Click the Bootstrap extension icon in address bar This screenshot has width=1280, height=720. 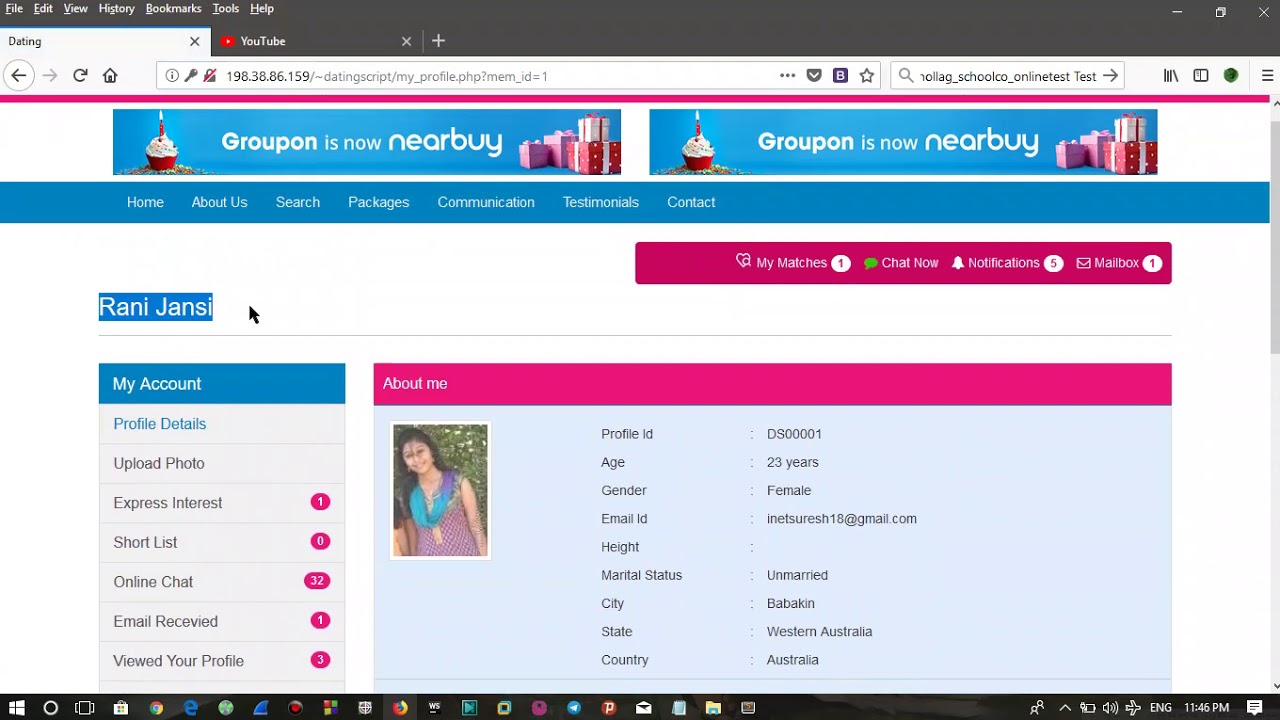pyautogui.click(x=840, y=76)
